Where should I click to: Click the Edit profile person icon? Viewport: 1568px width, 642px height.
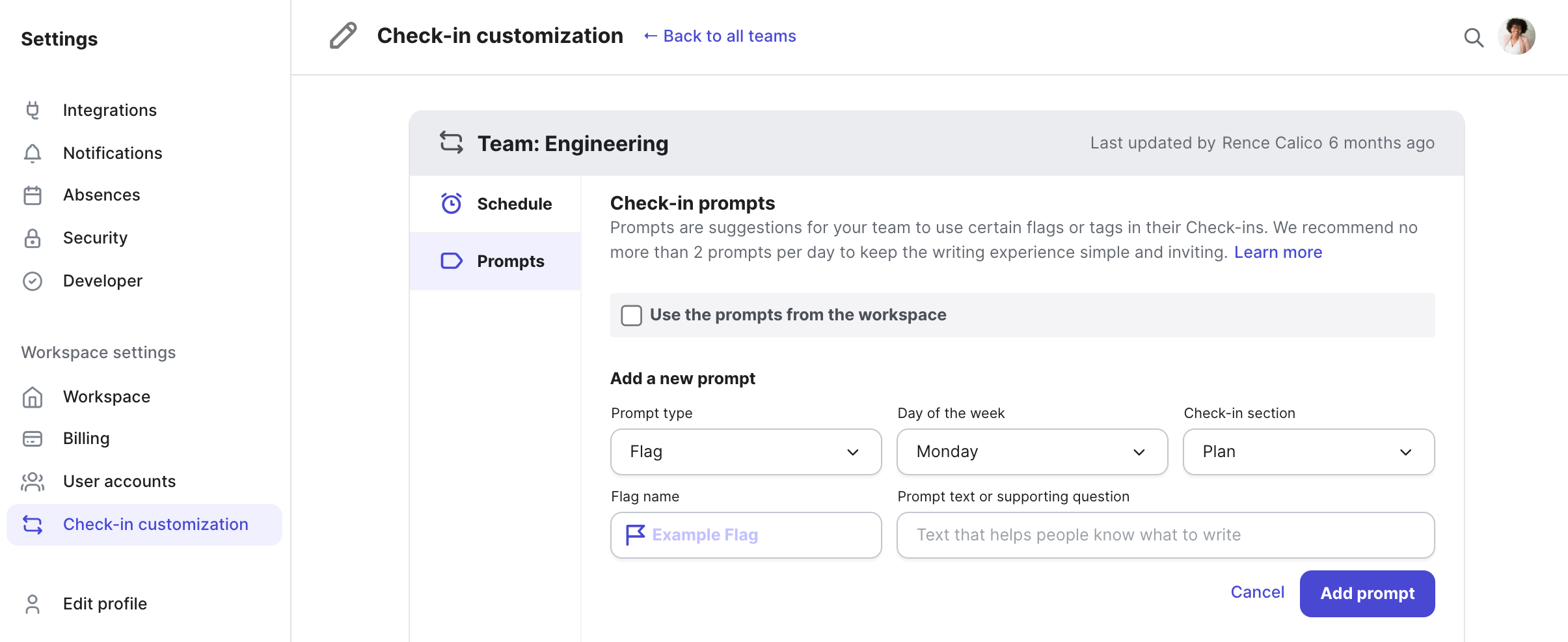pos(33,604)
